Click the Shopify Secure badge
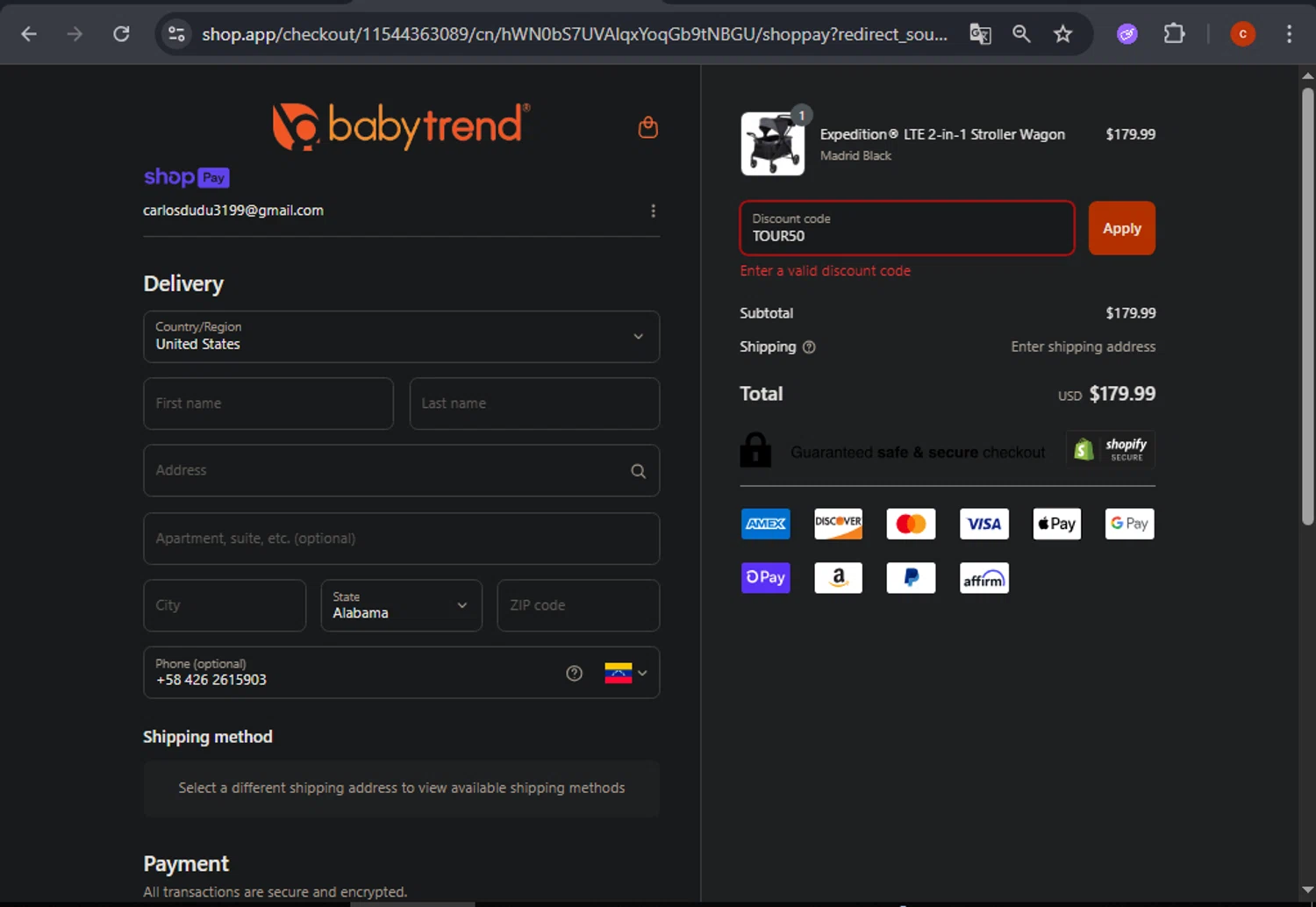The height and width of the screenshot is (907, 1316). click(1111, 449)
